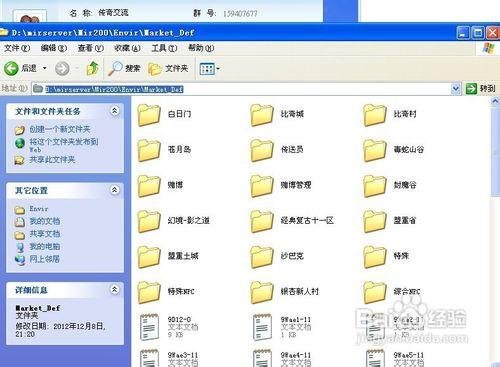
Task: Expand the address bar dropdown
Action: 455,89
